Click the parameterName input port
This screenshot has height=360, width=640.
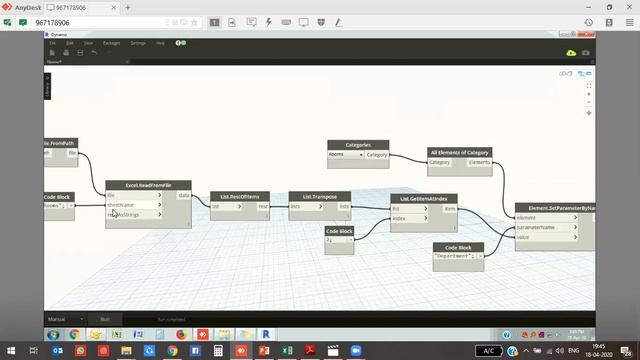coord(547,227)
